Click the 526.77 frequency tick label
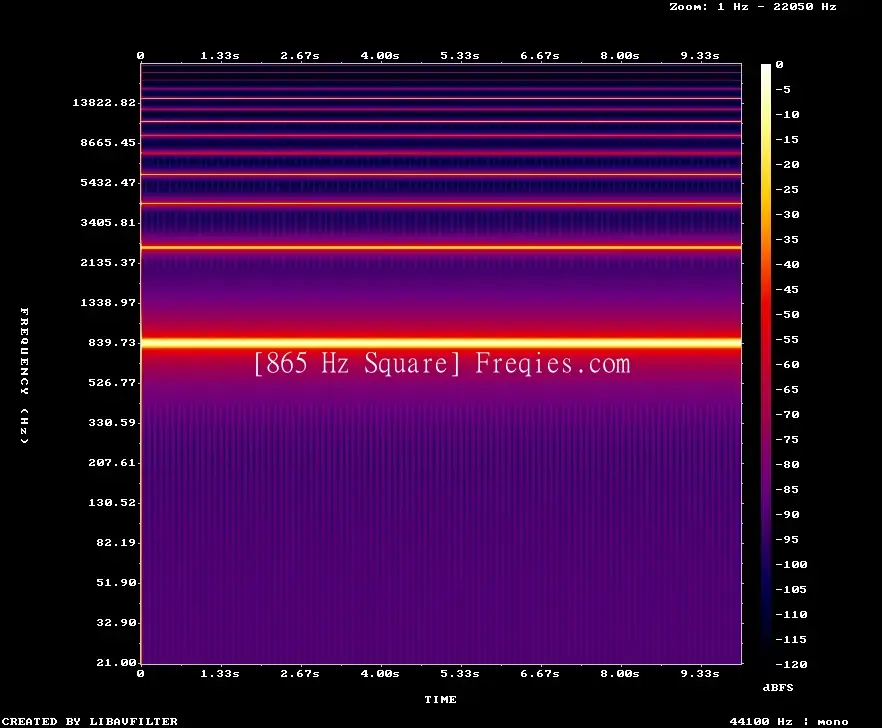Screen dimensions: 882x728 tap(112, 383)
